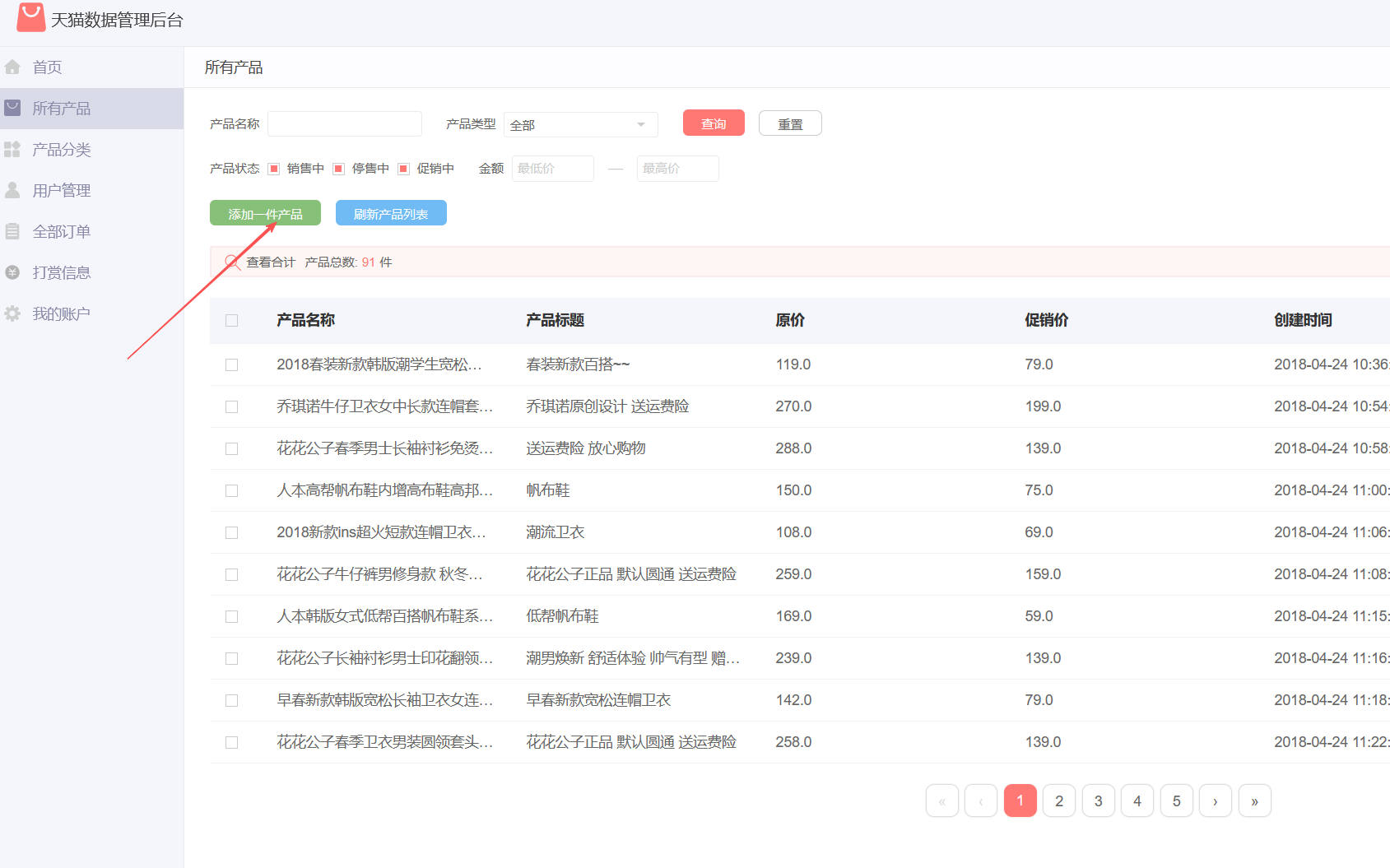
Task: Click the 原价 column header
Action: pos(790,320)
